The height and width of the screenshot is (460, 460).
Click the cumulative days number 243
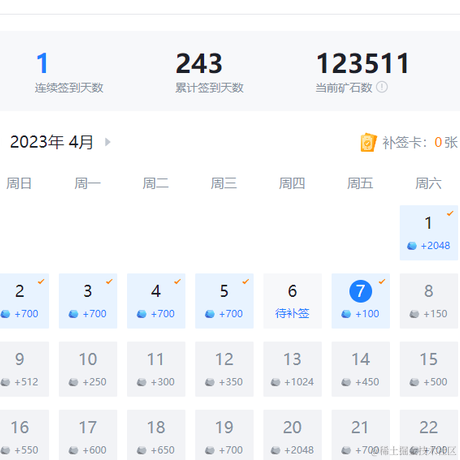199,63
